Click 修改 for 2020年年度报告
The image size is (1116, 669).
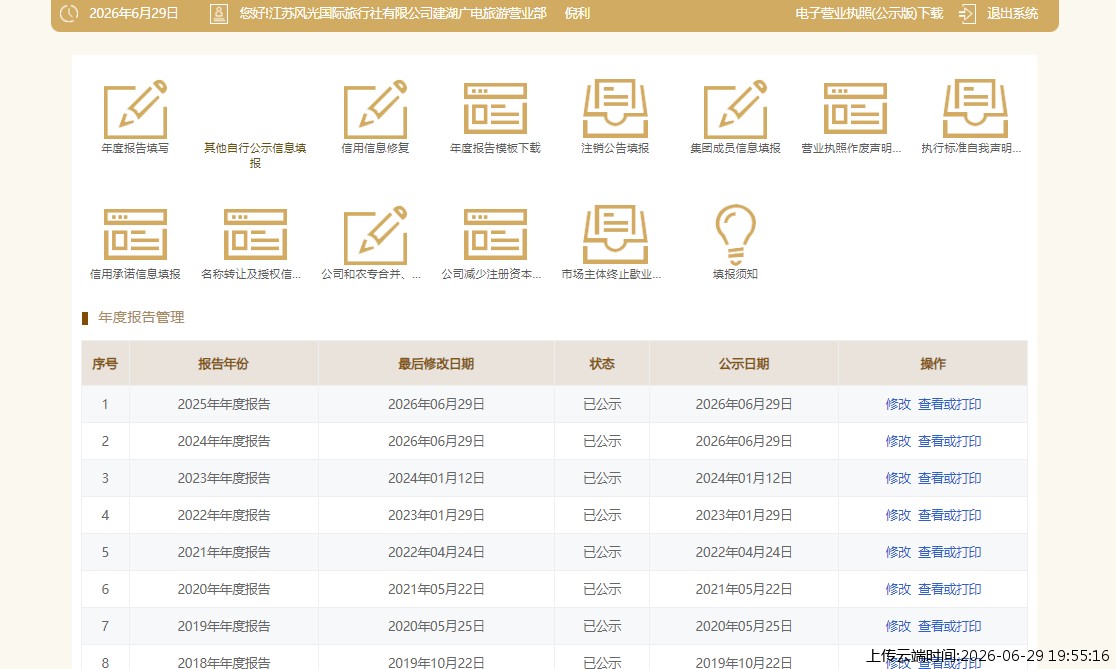[x=898, y=589]
